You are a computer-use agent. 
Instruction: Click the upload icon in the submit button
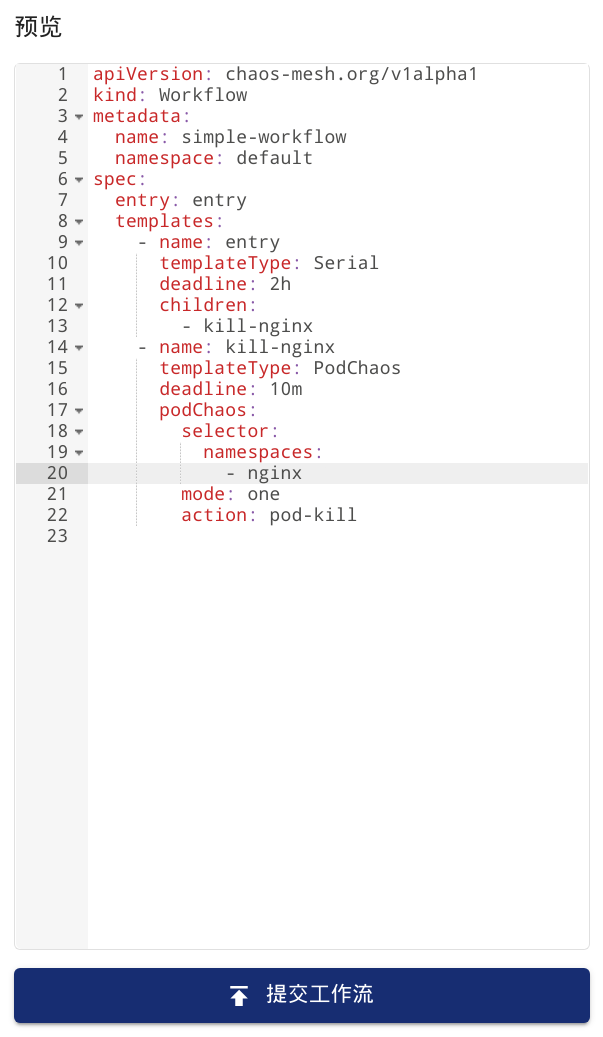point(238,995)
